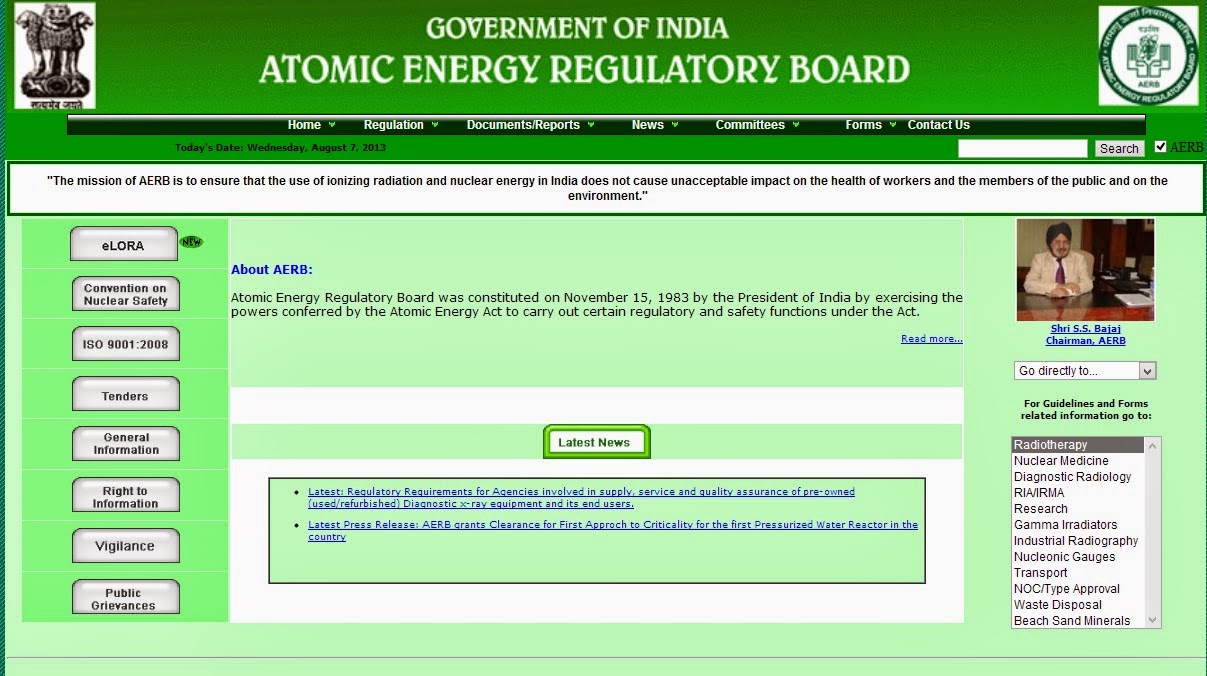Viewport: 1207px width, 676px height.
Task: Click the guidelines list scrollbar up arrow
Action: 1153,445
